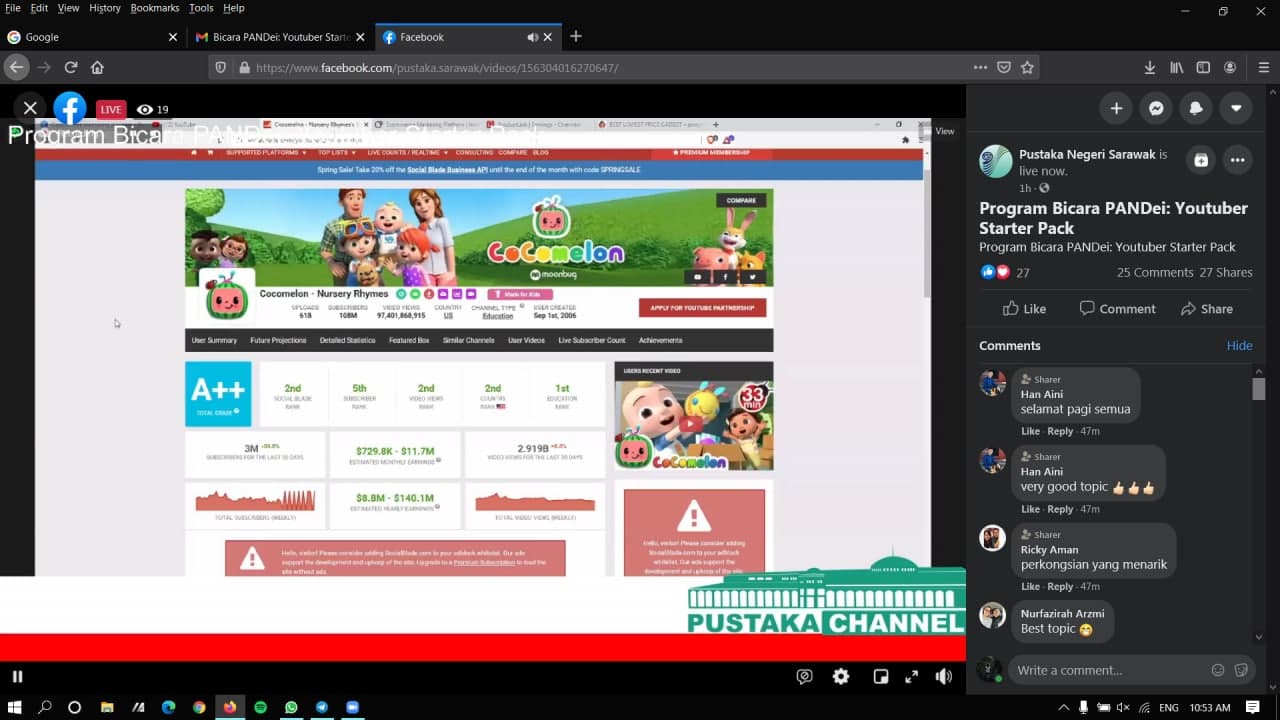Open Facebook Create plus button
1280x720 pixels.
[1116, 108]
